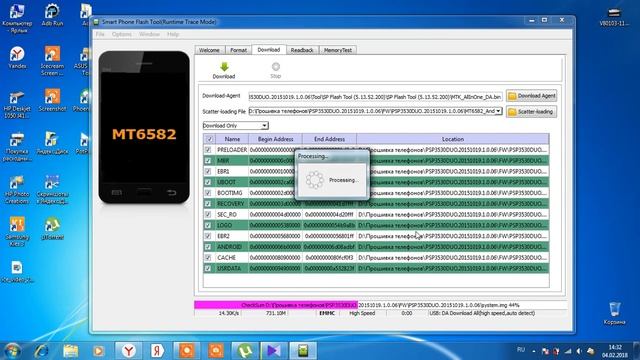This screenshot has width=640, height=360.
Task: Open Samsung Kies 3 desktop icon
Action: (17, 231)
